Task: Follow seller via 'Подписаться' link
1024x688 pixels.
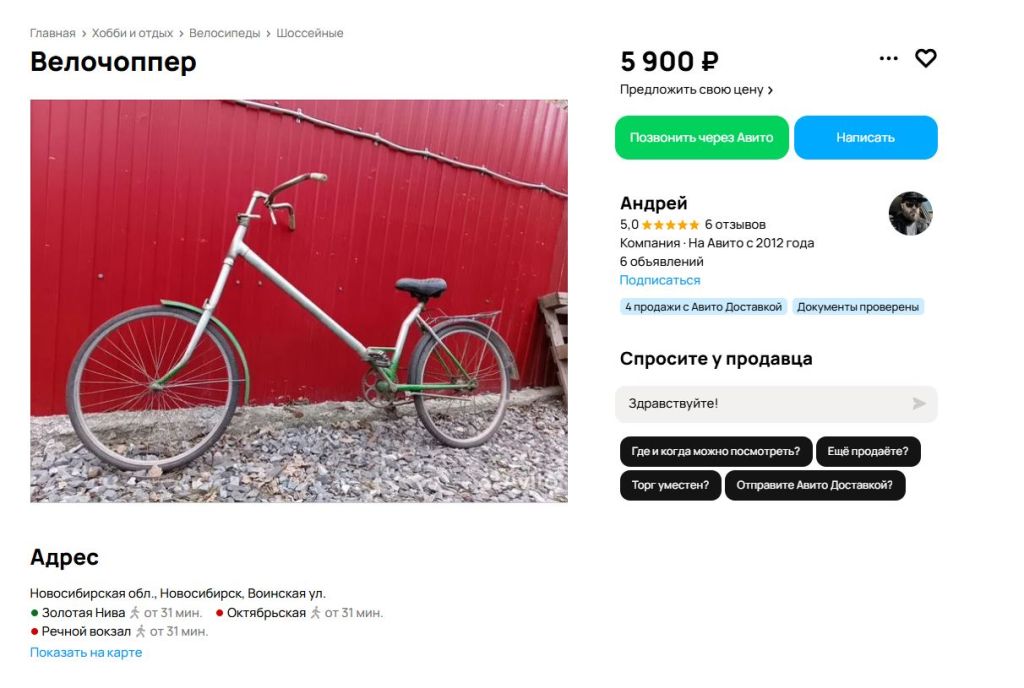Action: point(660,280)
